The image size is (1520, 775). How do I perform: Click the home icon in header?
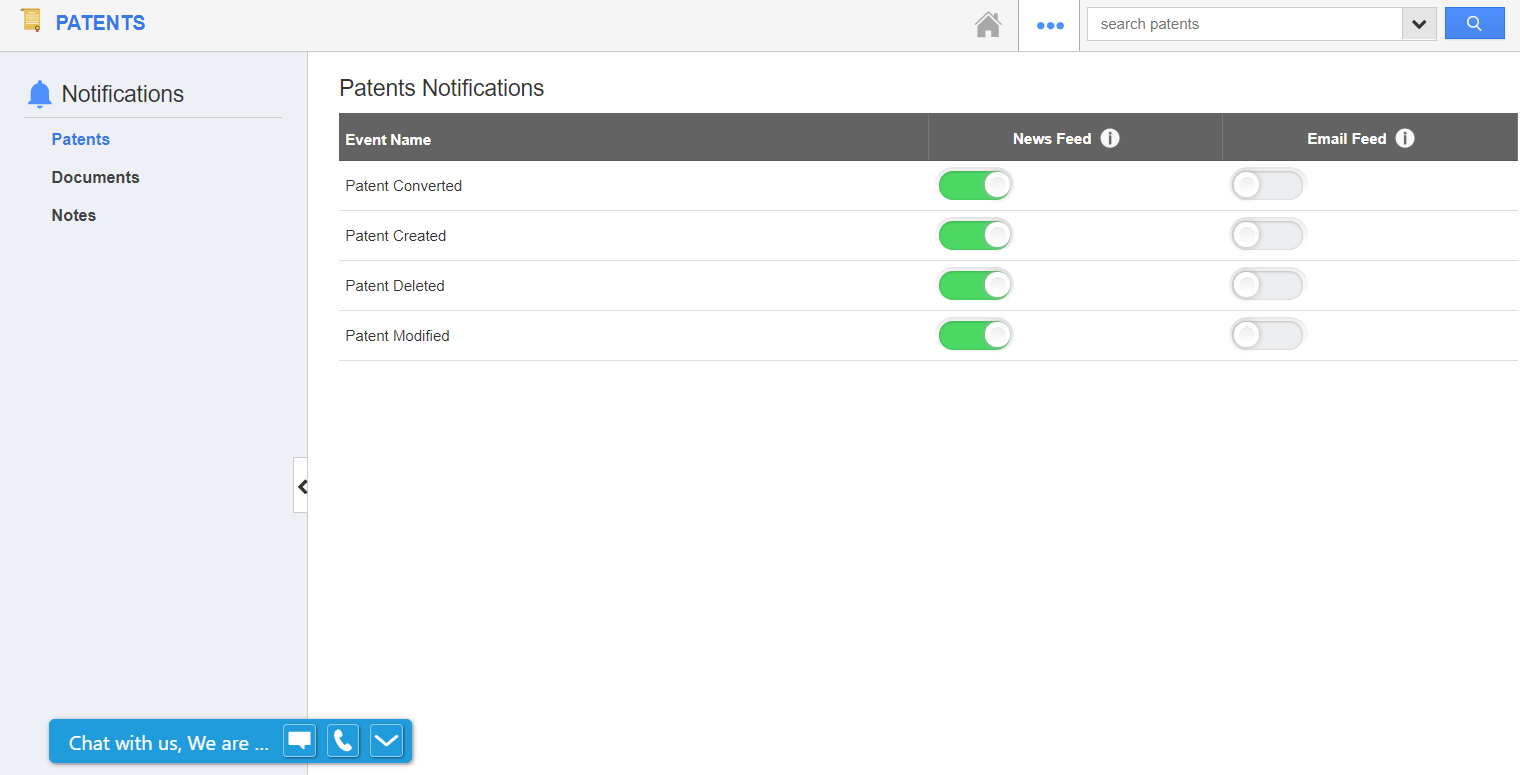pos(988,25)
